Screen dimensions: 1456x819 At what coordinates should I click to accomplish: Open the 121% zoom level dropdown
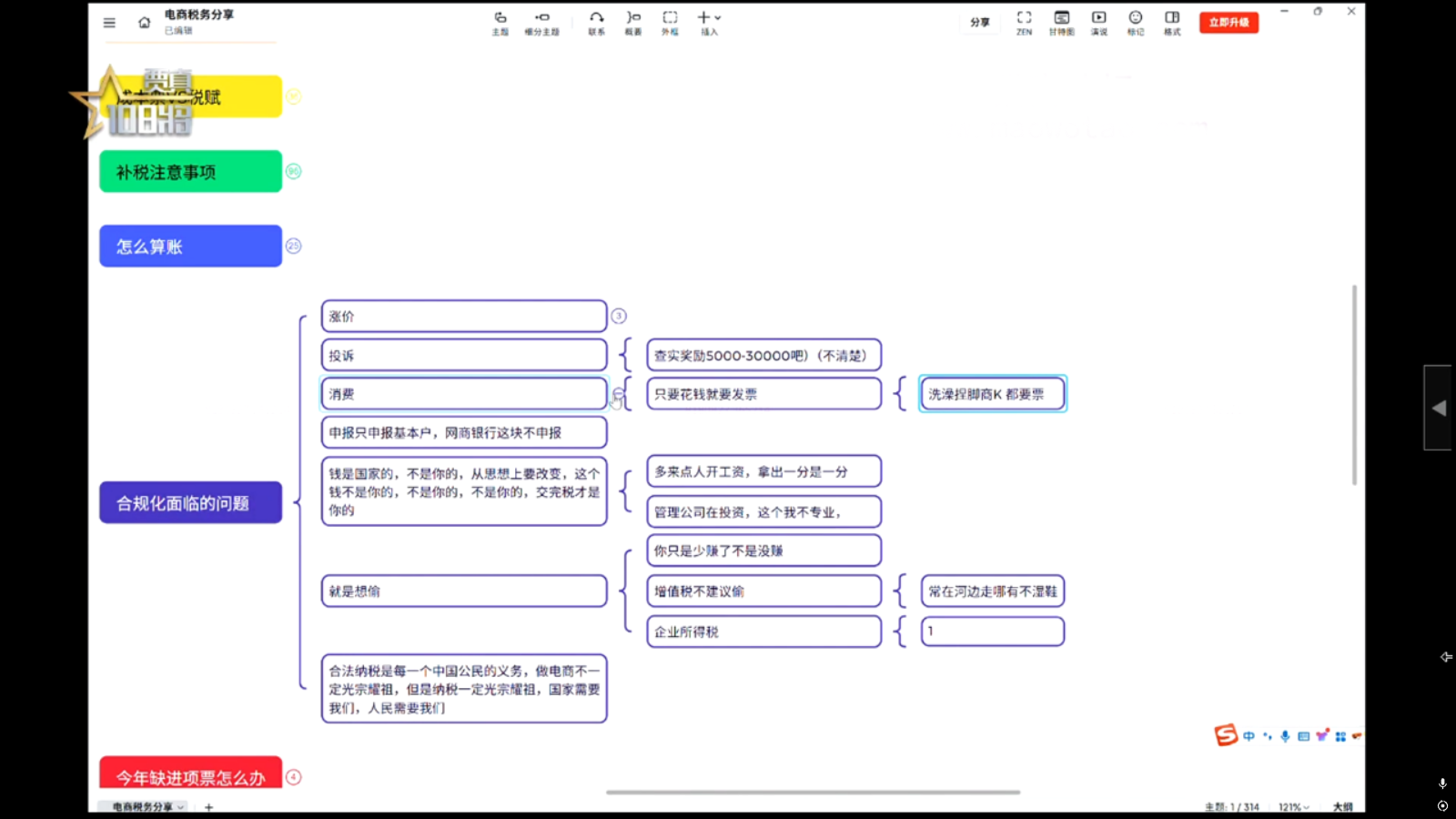pyautogui.click(x=1293, y=807)
